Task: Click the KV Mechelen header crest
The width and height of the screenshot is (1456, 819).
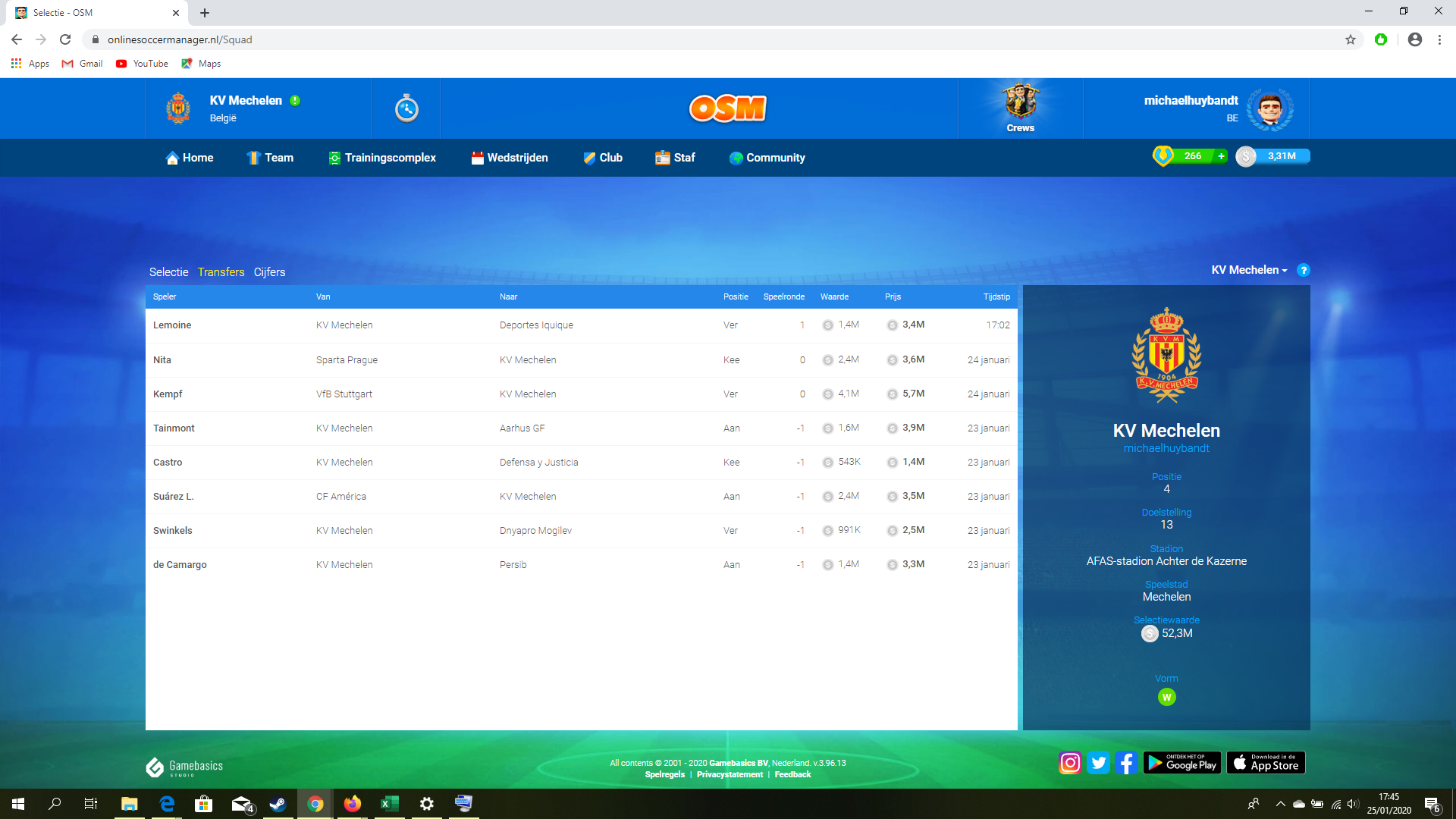Action: (x=178, y=108)
